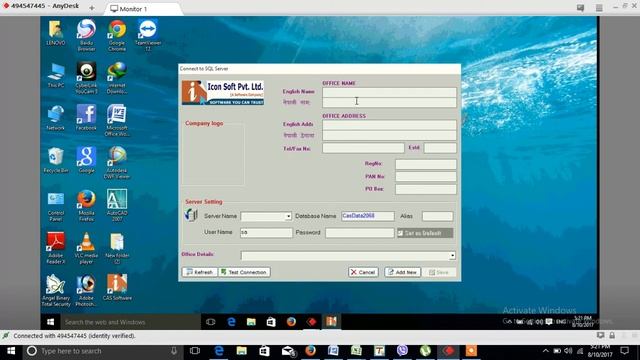640x360 pixels.
Task: Focus the RegNo input field
Action: 426,164
